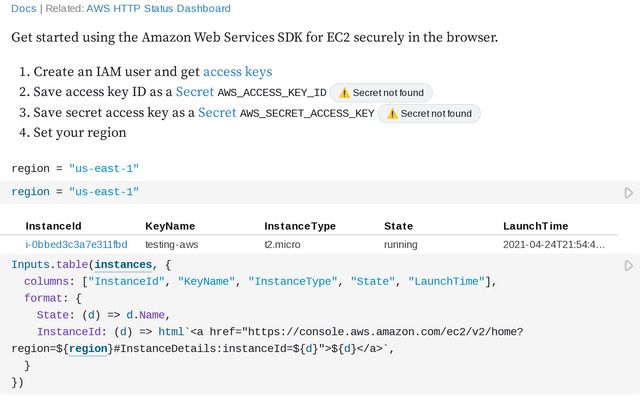
Task: Run the region cell with play icon
Action: coord(628,192)
